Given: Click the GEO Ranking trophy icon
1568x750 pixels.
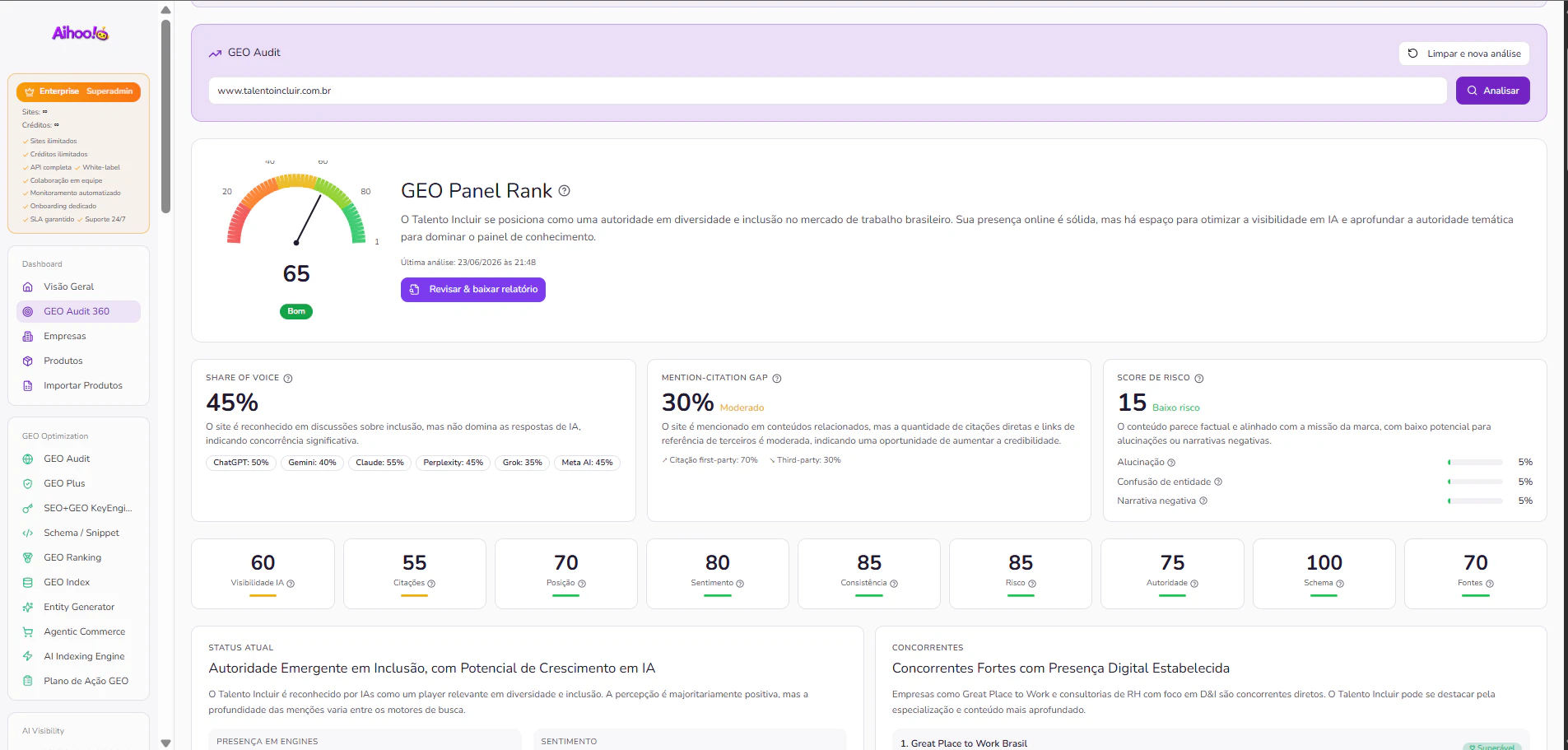Looking at the screenshot, I should pos(28,557).
